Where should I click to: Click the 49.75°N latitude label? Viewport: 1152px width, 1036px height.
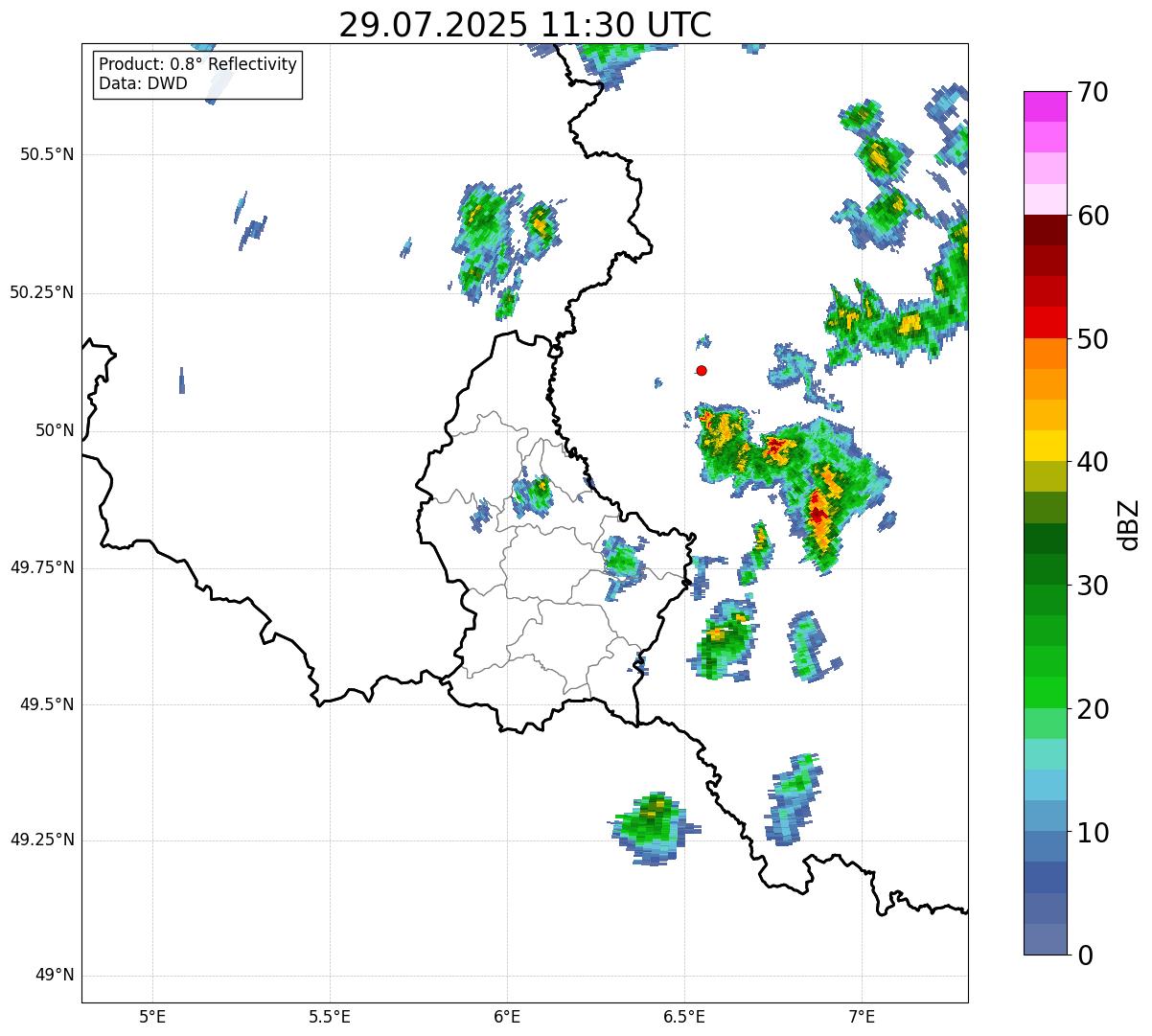pos(42,567)
